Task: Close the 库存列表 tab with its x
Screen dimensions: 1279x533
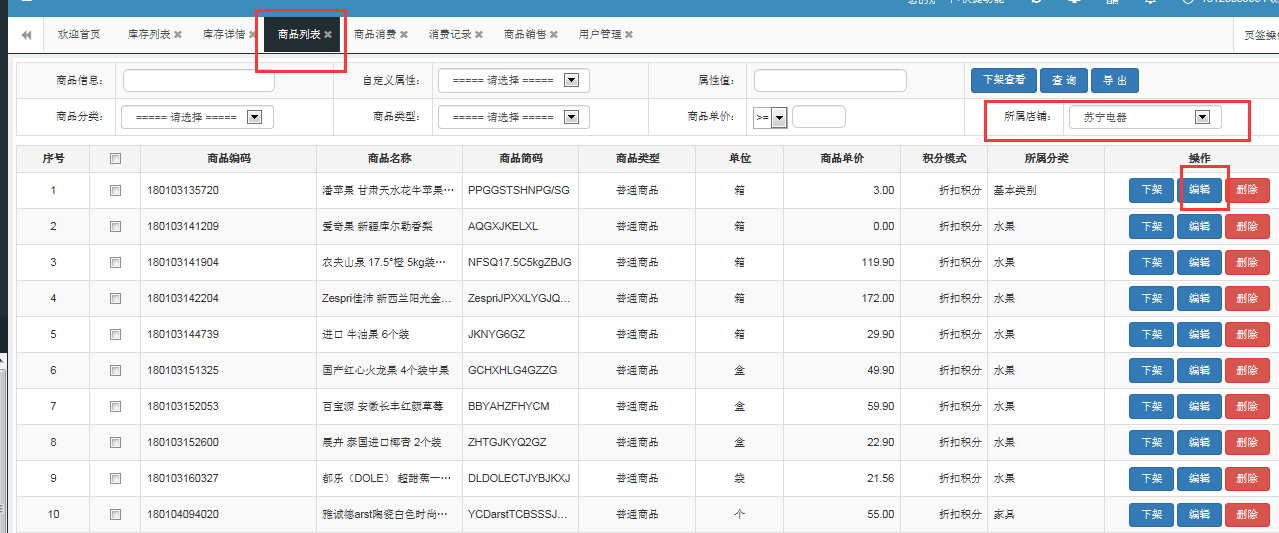Action: coord(178,34)
